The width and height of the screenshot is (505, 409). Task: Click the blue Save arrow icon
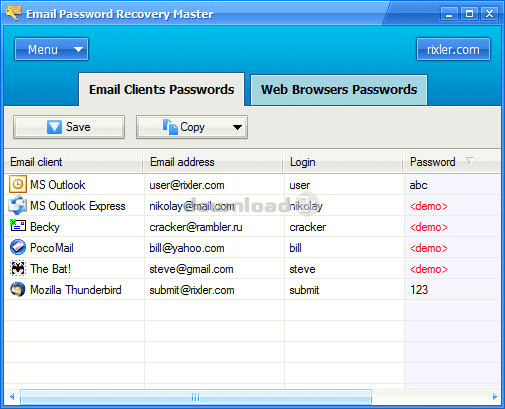pos(54,127)
